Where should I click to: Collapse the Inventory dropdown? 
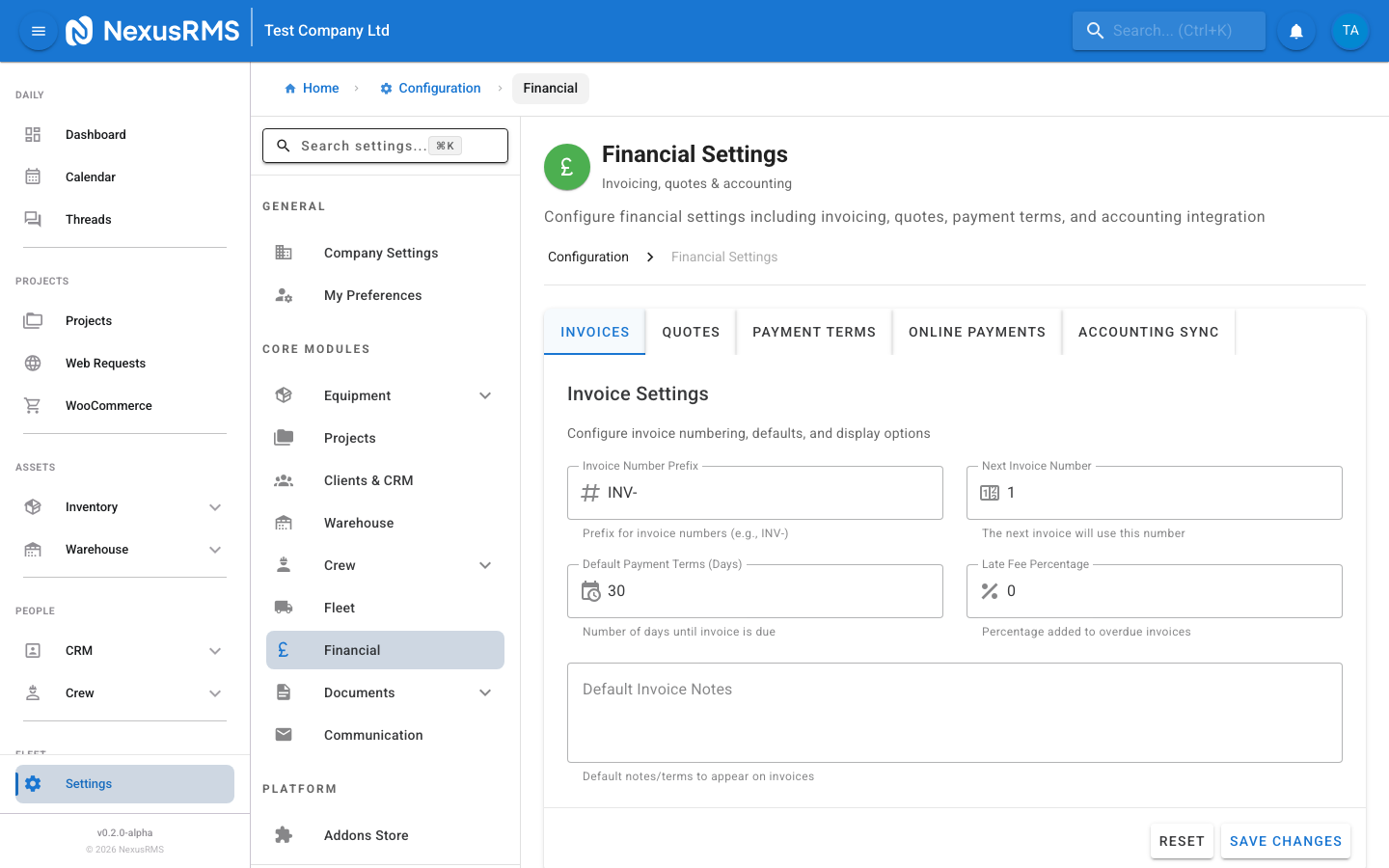click(215, 506)
